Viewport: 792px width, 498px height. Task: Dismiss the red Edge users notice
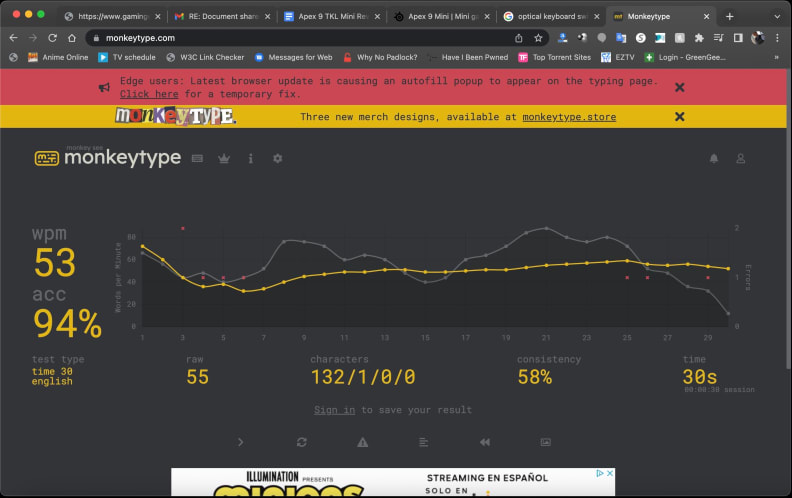tap(680, 87)
